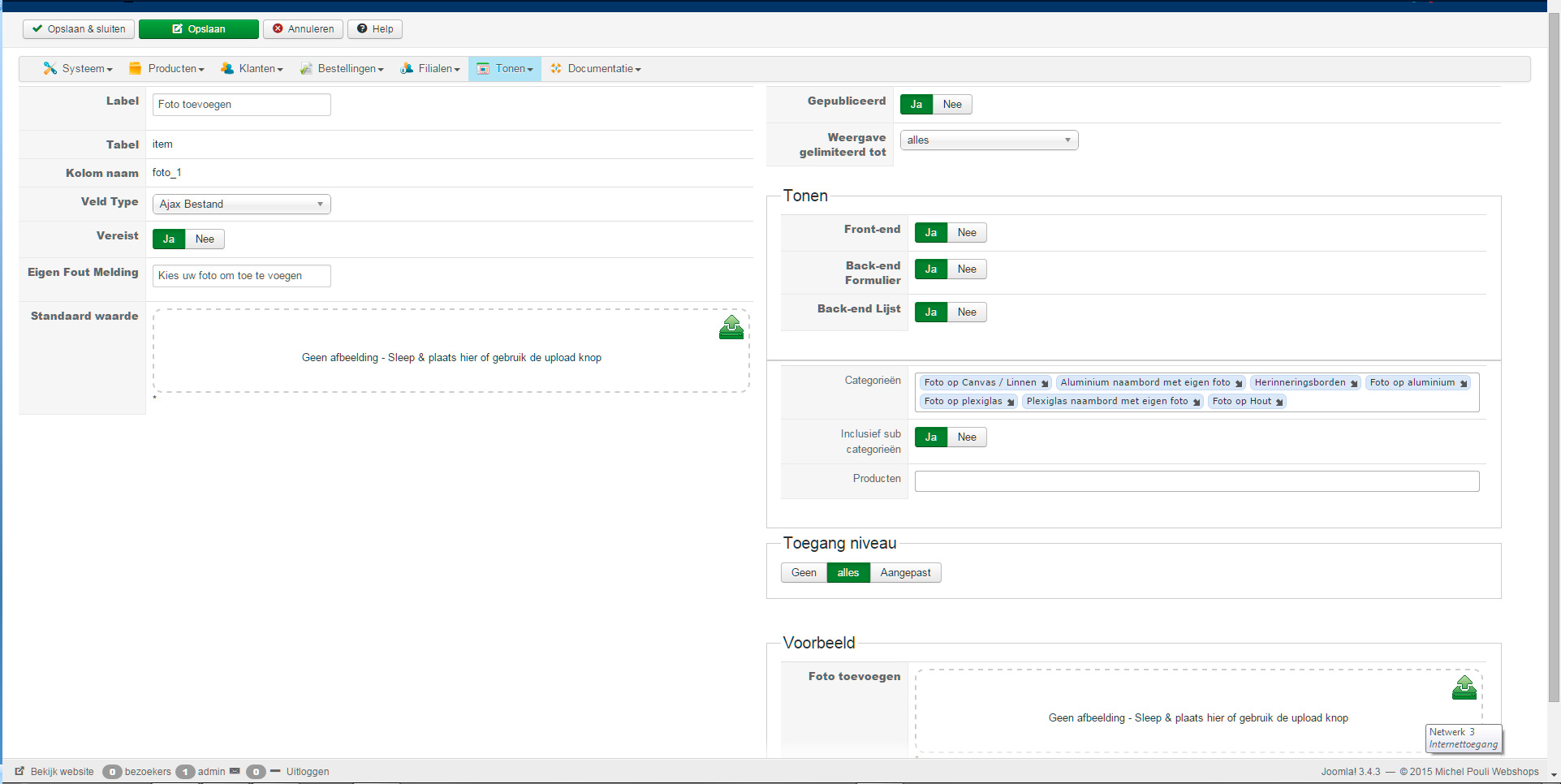
Task: Click the Help button
Action: (x=375, y=28)
